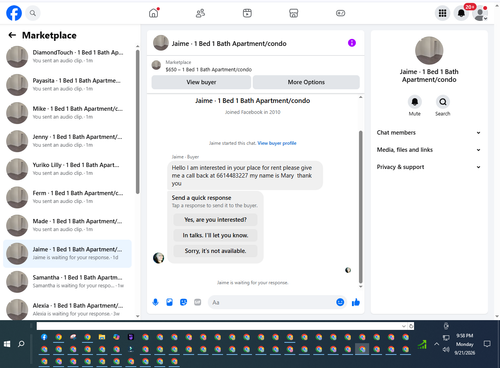Send a thumbs-up like

click(356, 302)
